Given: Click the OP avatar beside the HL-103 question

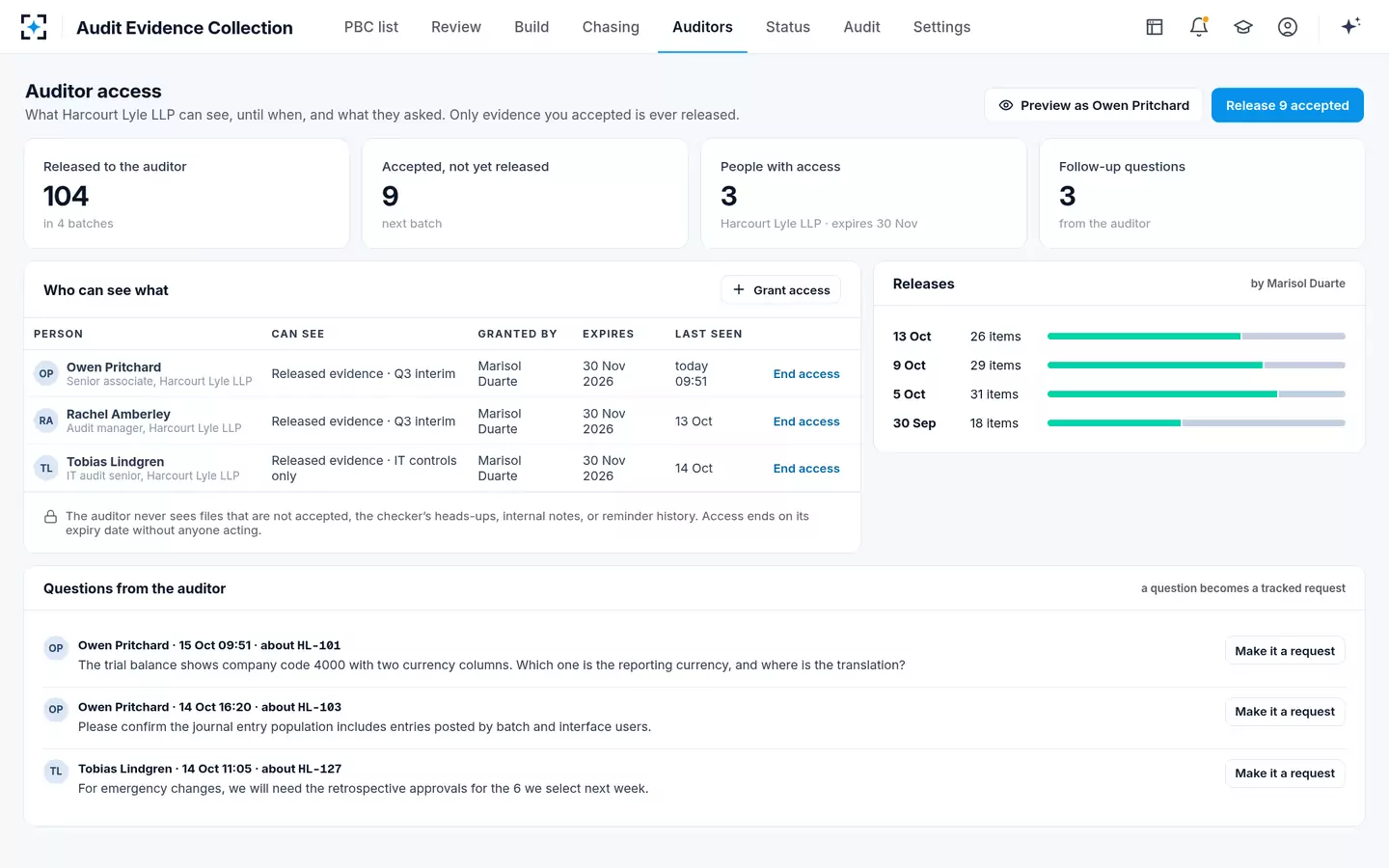Looking at the screenshot, I should 56,709.
